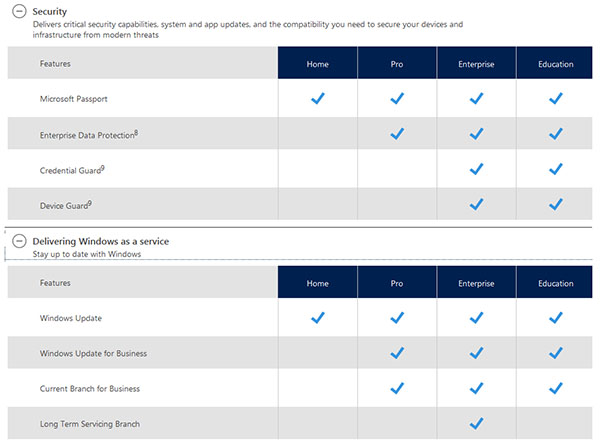The width and height of the screenshot is (600, 445).
Task: Click Windows Update for Business Pro checkmark
Action: [x=397, y=353]
